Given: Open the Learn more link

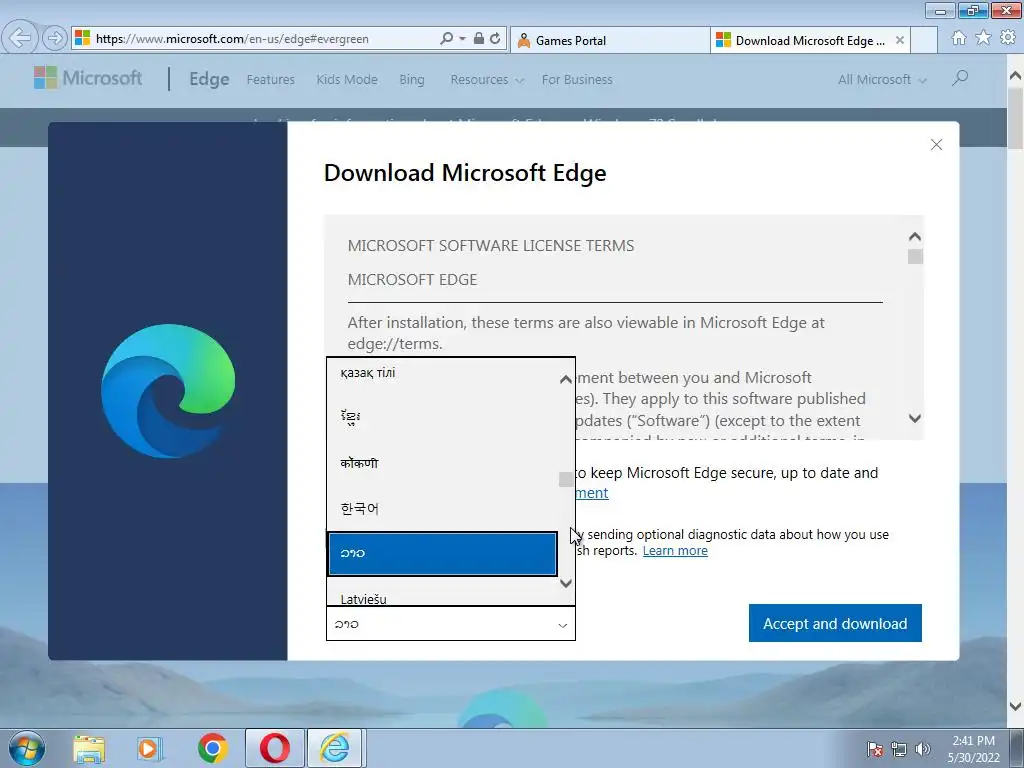Looking at the screenshot, I should [675, 551].
